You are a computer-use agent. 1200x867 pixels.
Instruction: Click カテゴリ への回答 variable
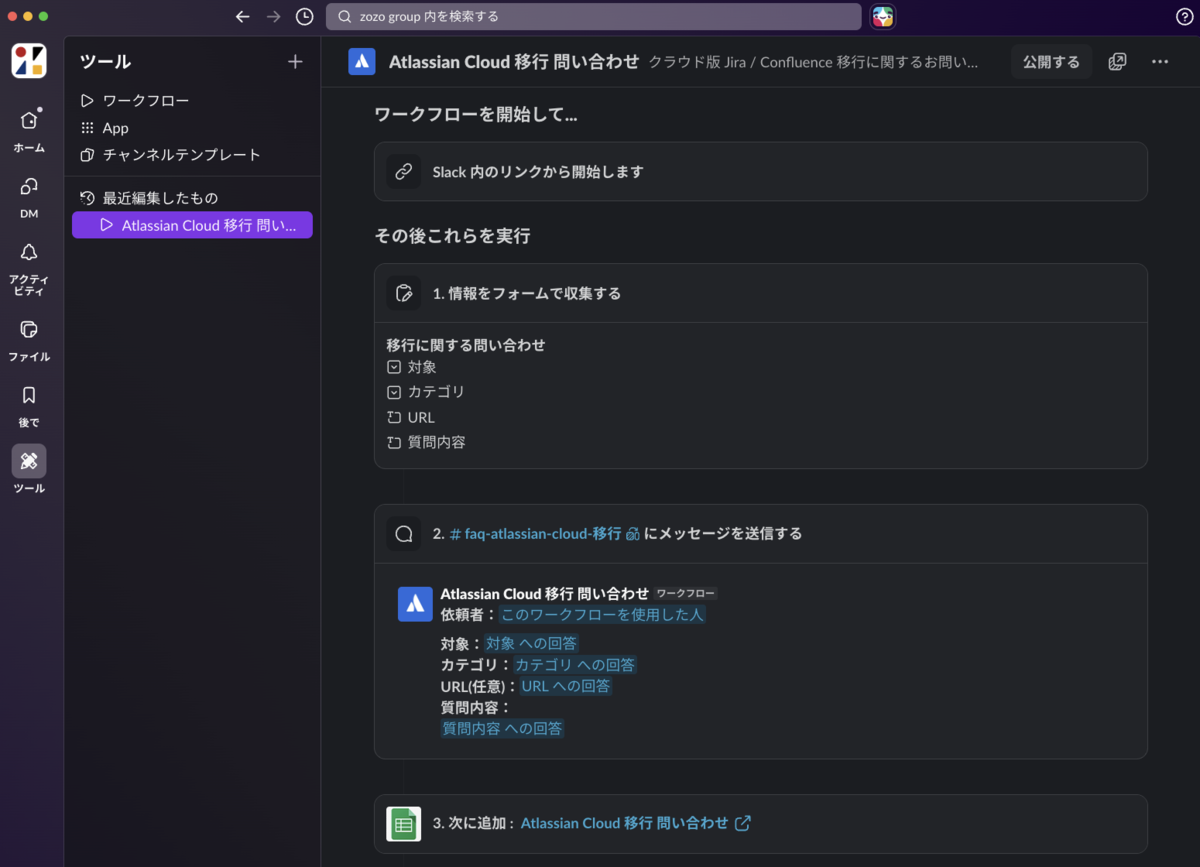coord(575,665)
